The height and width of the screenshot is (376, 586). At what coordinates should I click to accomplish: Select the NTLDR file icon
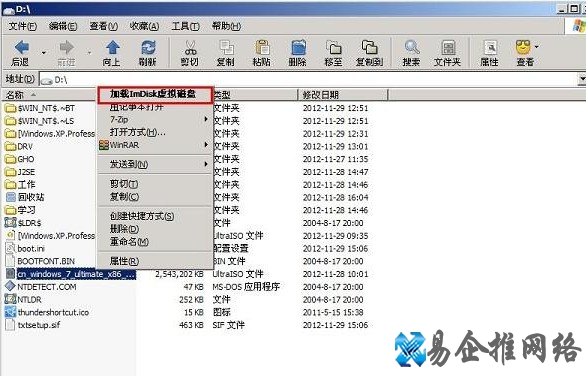point(10,299)
